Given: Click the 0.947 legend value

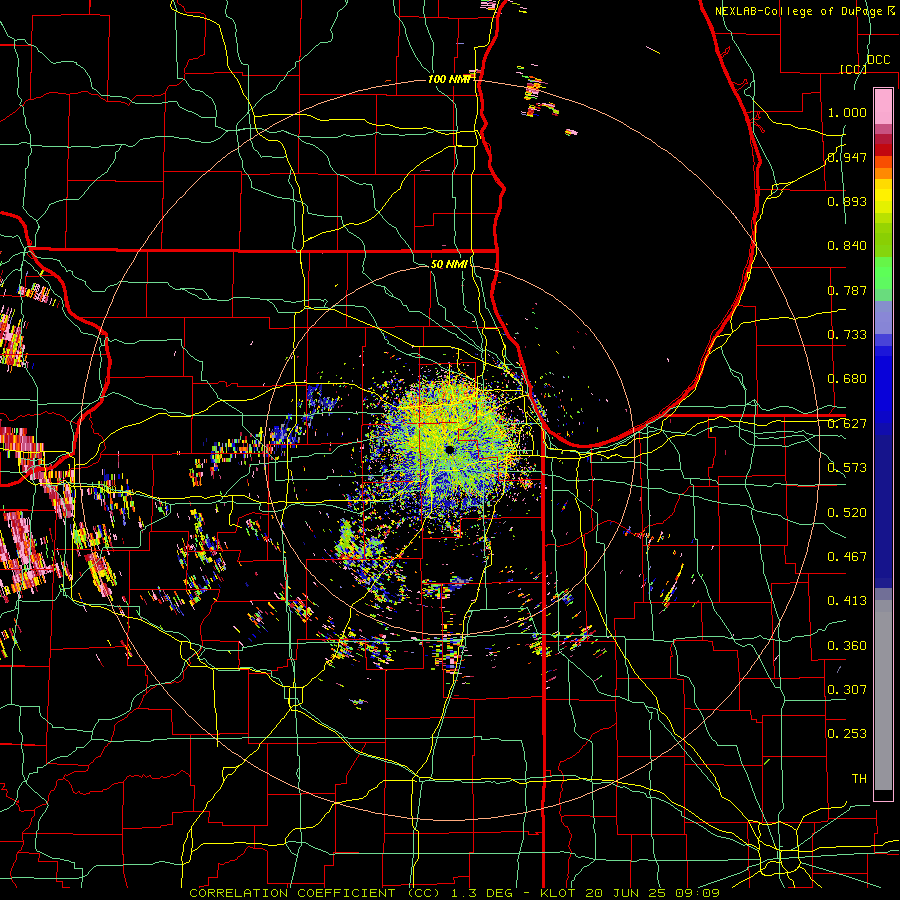Looking at the screenshot, I should [847, 157].
